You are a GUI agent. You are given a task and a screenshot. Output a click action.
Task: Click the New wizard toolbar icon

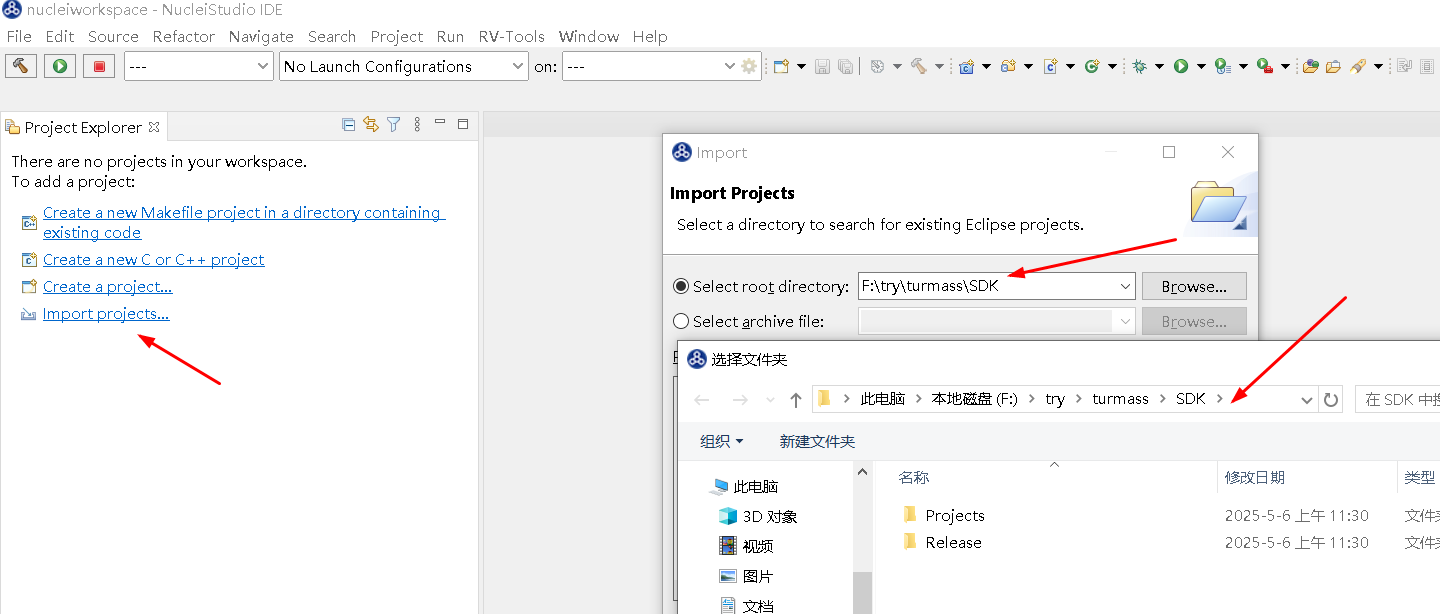click(x=781, y=66)
